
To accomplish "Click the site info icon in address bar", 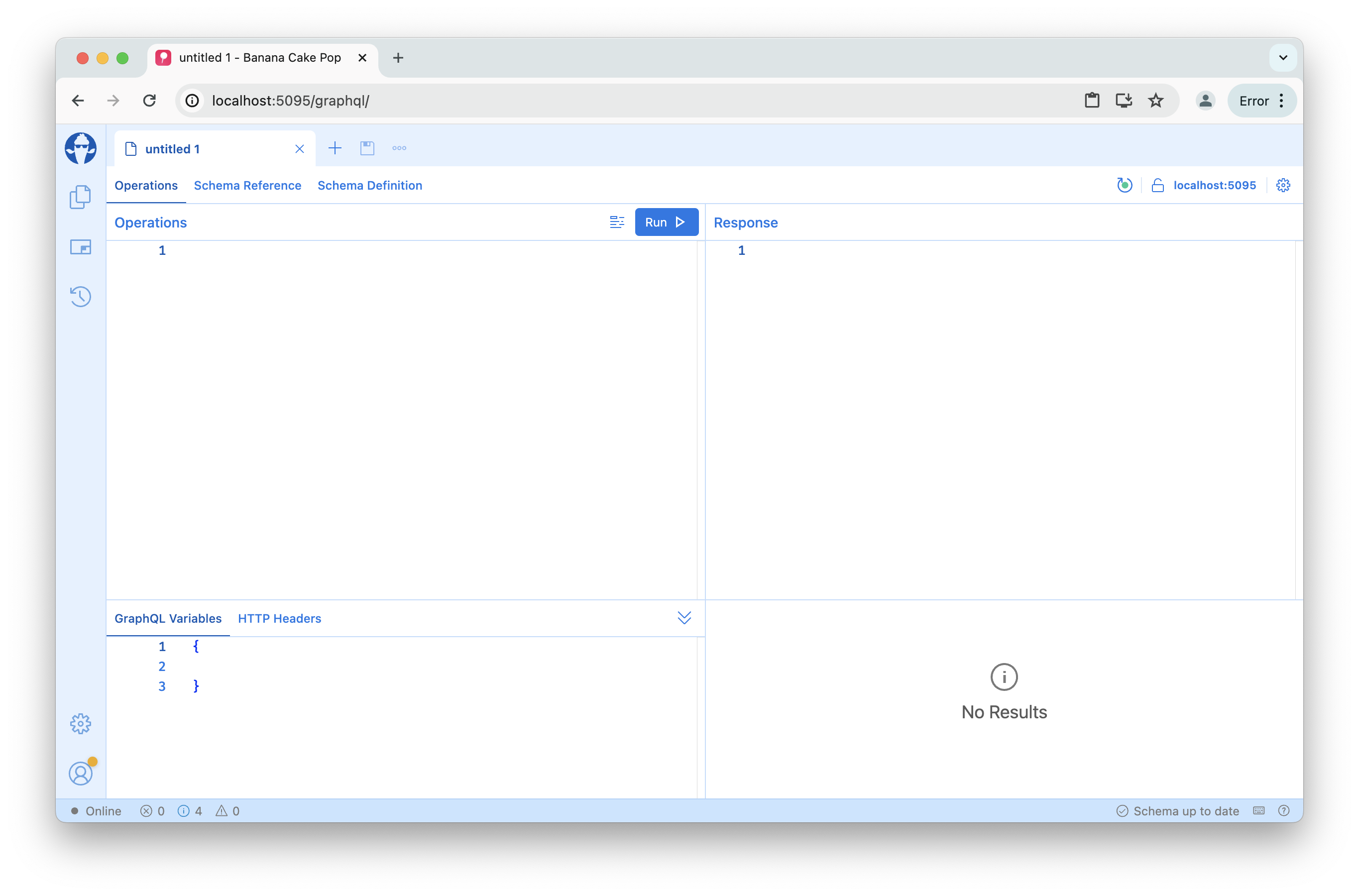I will click(x=192, y=101).
